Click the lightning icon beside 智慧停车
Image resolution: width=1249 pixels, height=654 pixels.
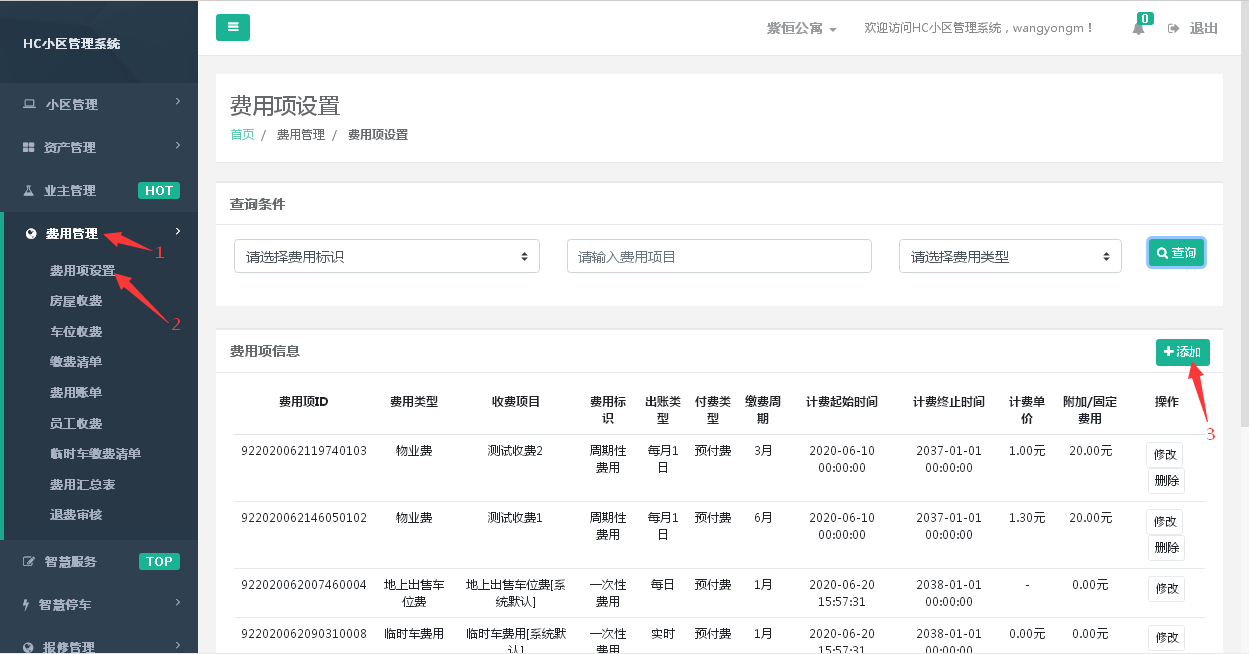pos(27,604)
